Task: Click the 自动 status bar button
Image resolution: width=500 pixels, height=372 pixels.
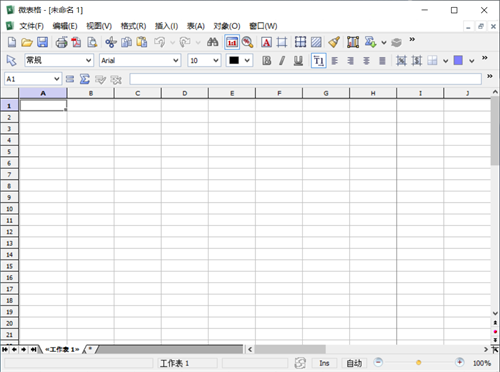Action: click(354, 363)
